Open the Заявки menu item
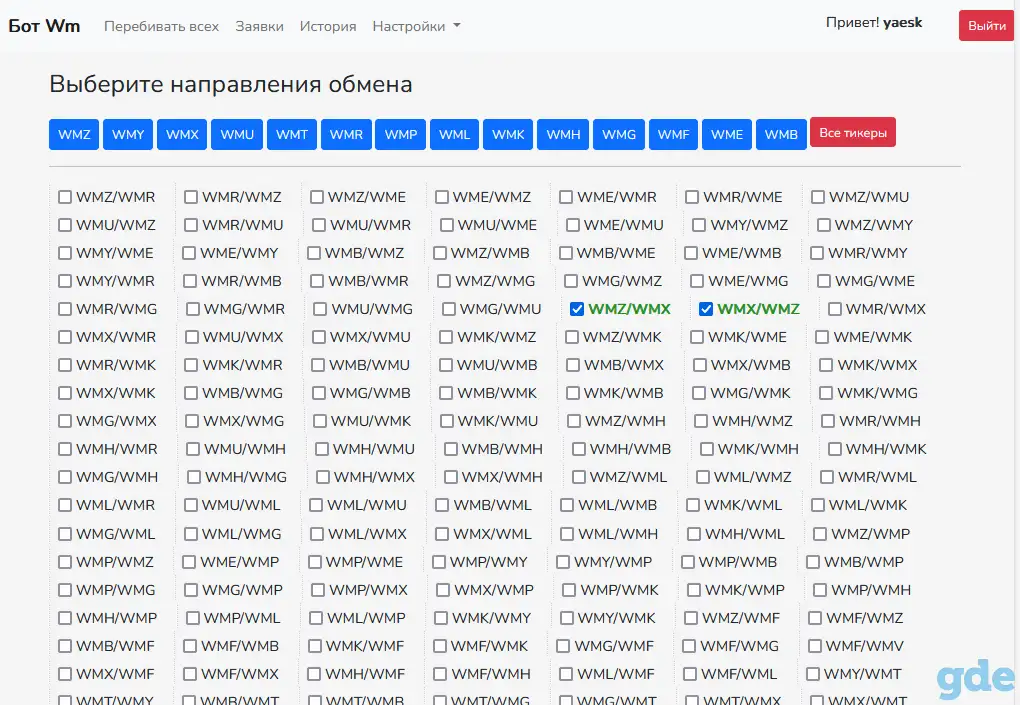 260,26
